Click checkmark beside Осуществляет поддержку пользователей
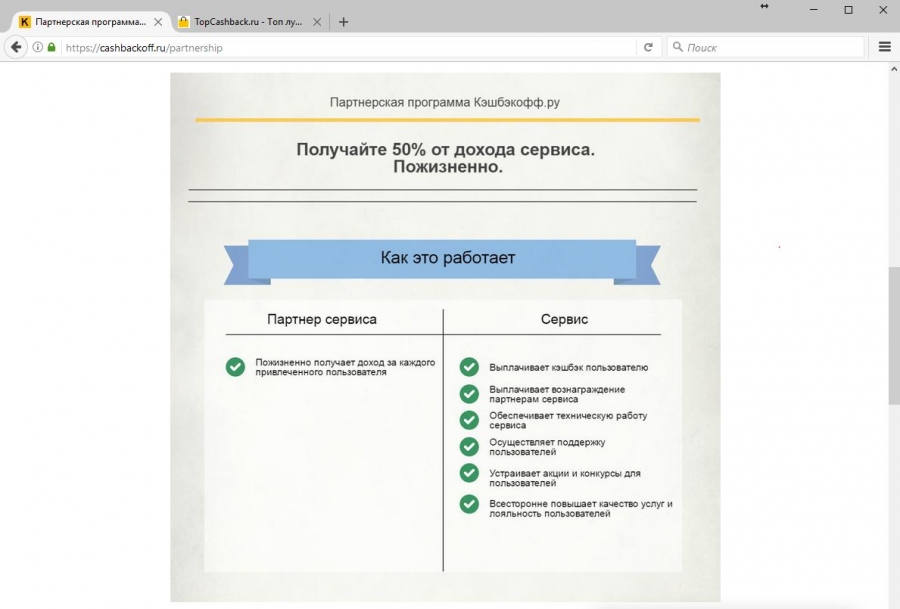Viewport: 900px width, 609px height. pos(469,447)
